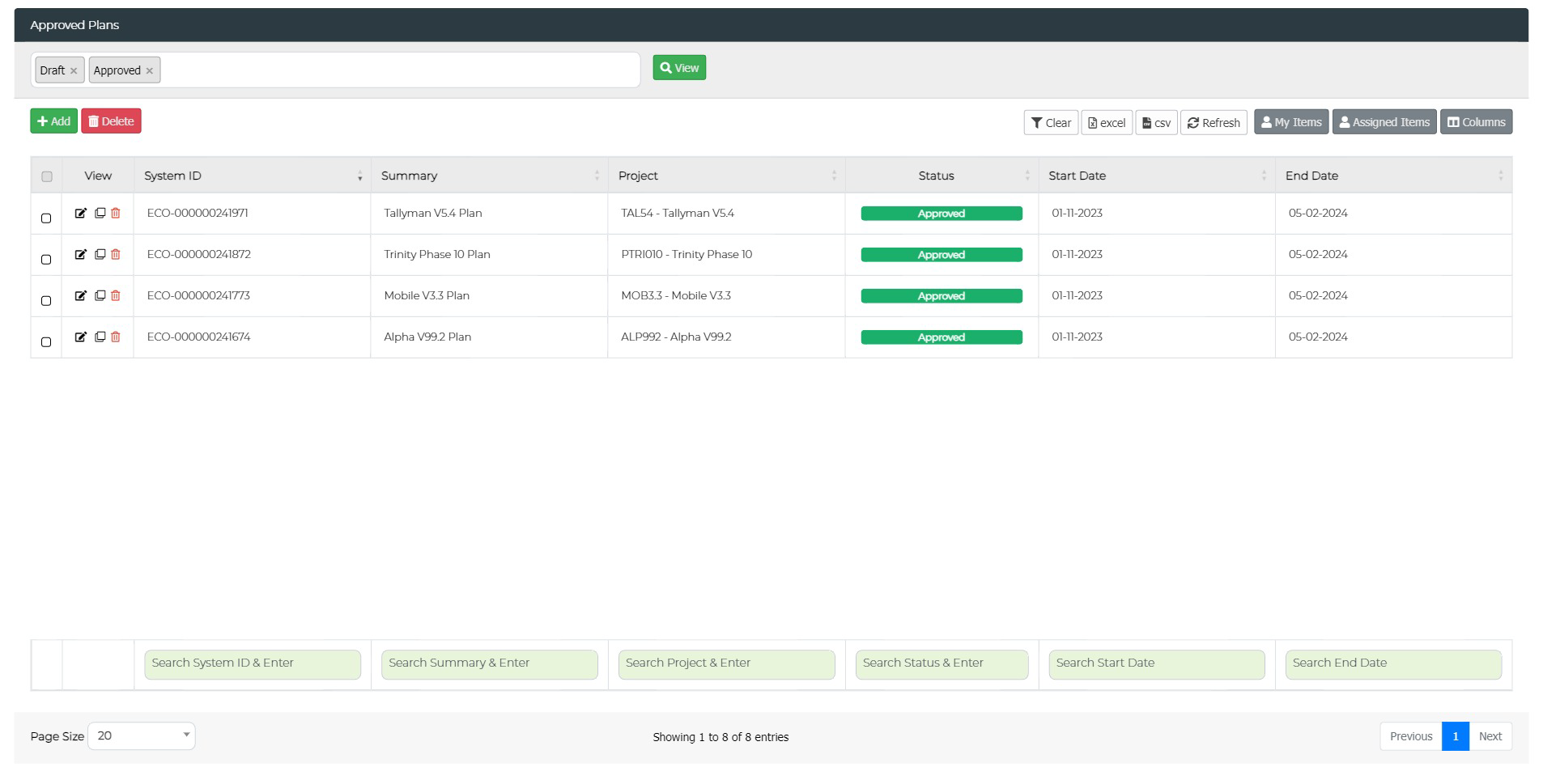This screenshot has width=1543, height=784.
Task: Click the Approved status badge for Tallyman V5.4
Action: [x=942, y=214]
